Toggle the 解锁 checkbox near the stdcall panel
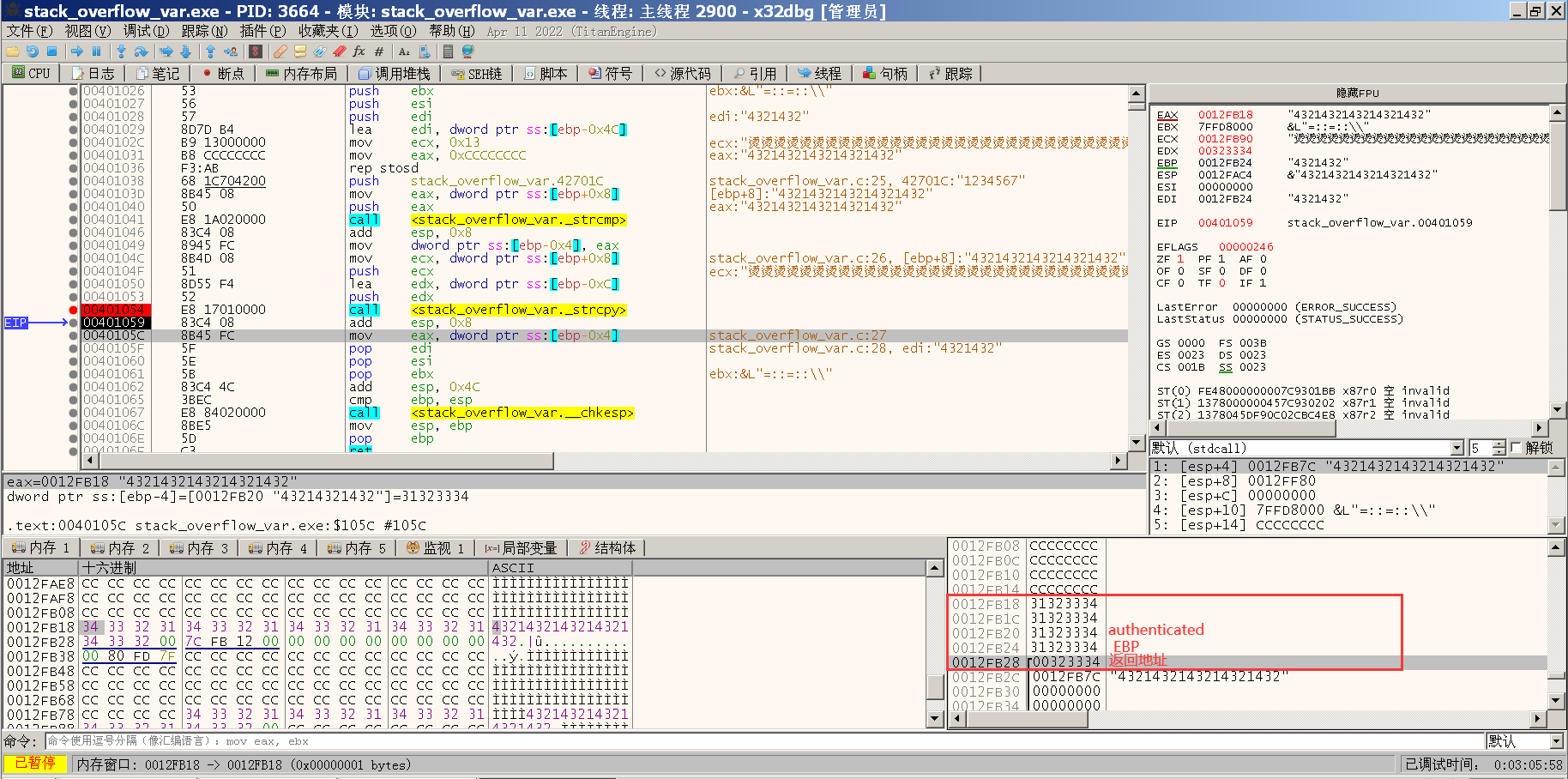 tap(1515, 447)
